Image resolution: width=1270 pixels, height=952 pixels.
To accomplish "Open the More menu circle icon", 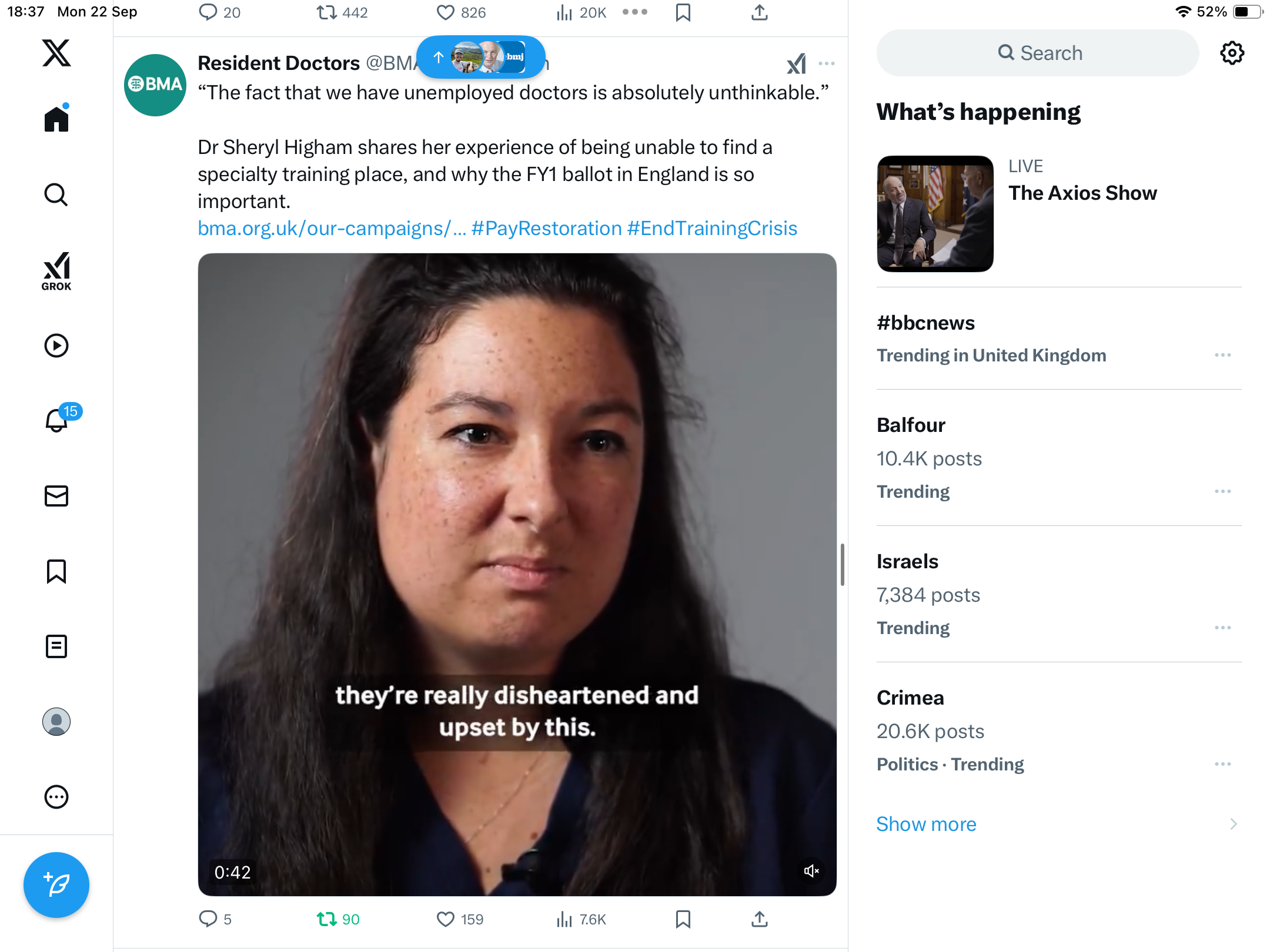I will pos(56,797).
